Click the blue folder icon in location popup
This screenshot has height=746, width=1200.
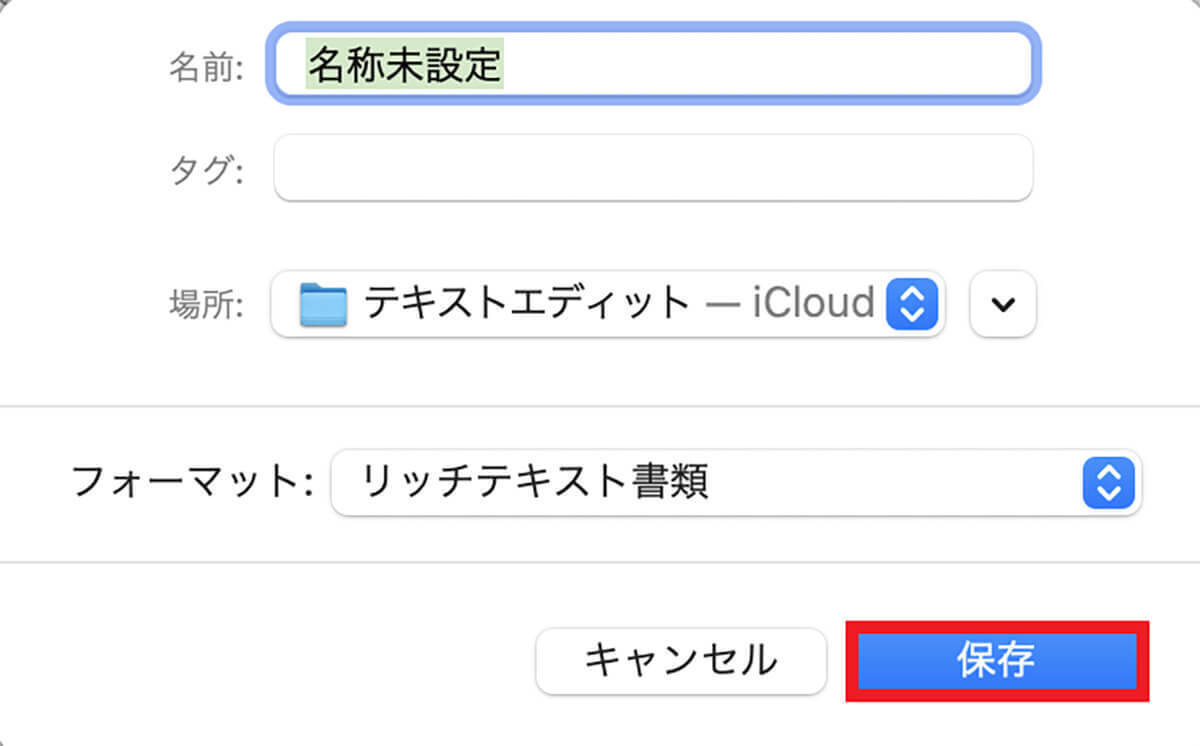[323, 304]
